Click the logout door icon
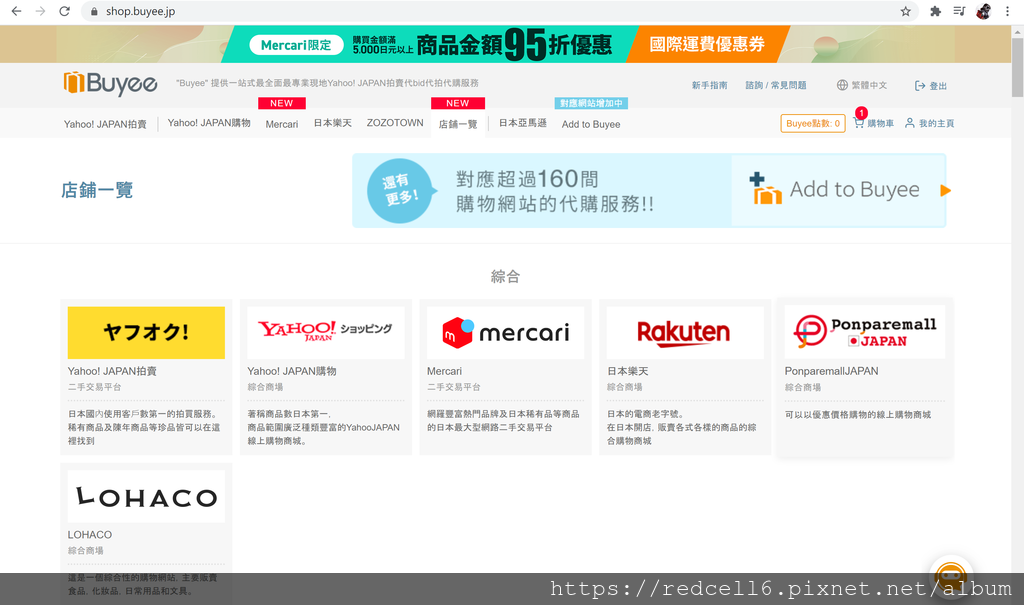 920,86
